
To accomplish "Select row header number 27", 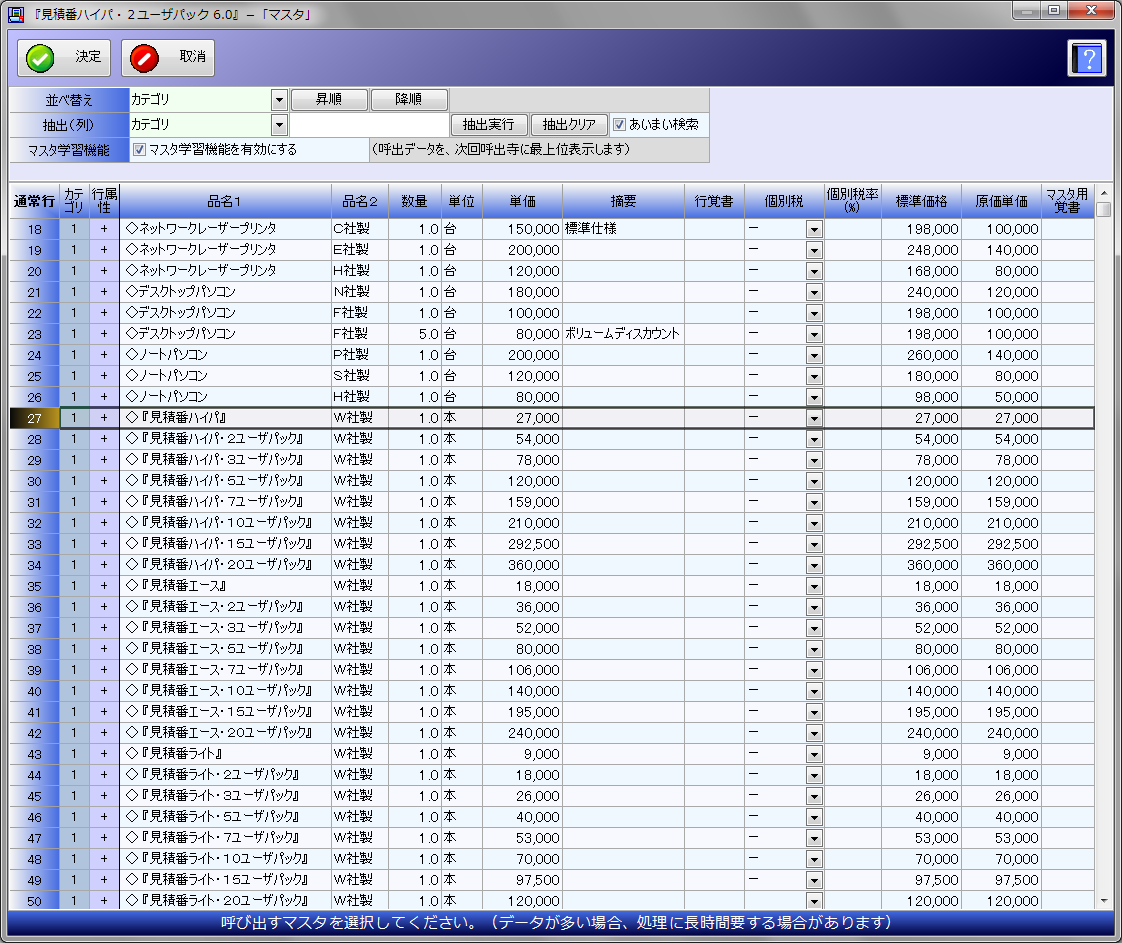I will [34, 419].
